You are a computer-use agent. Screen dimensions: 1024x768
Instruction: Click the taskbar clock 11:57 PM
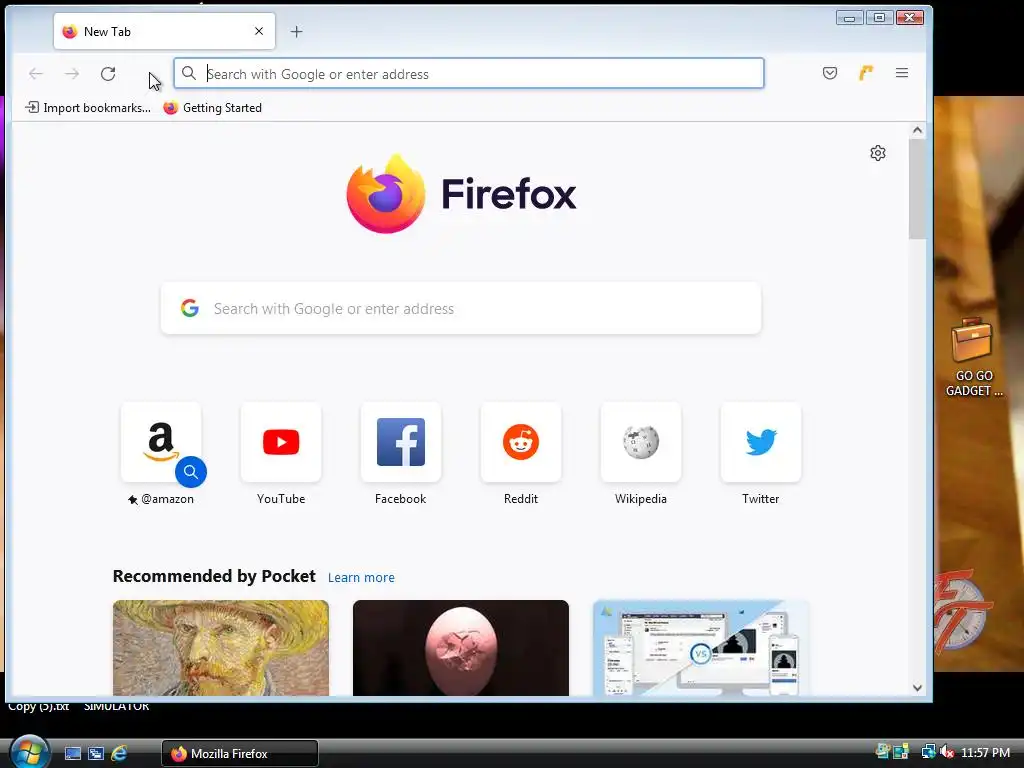(x=985, y=753)
